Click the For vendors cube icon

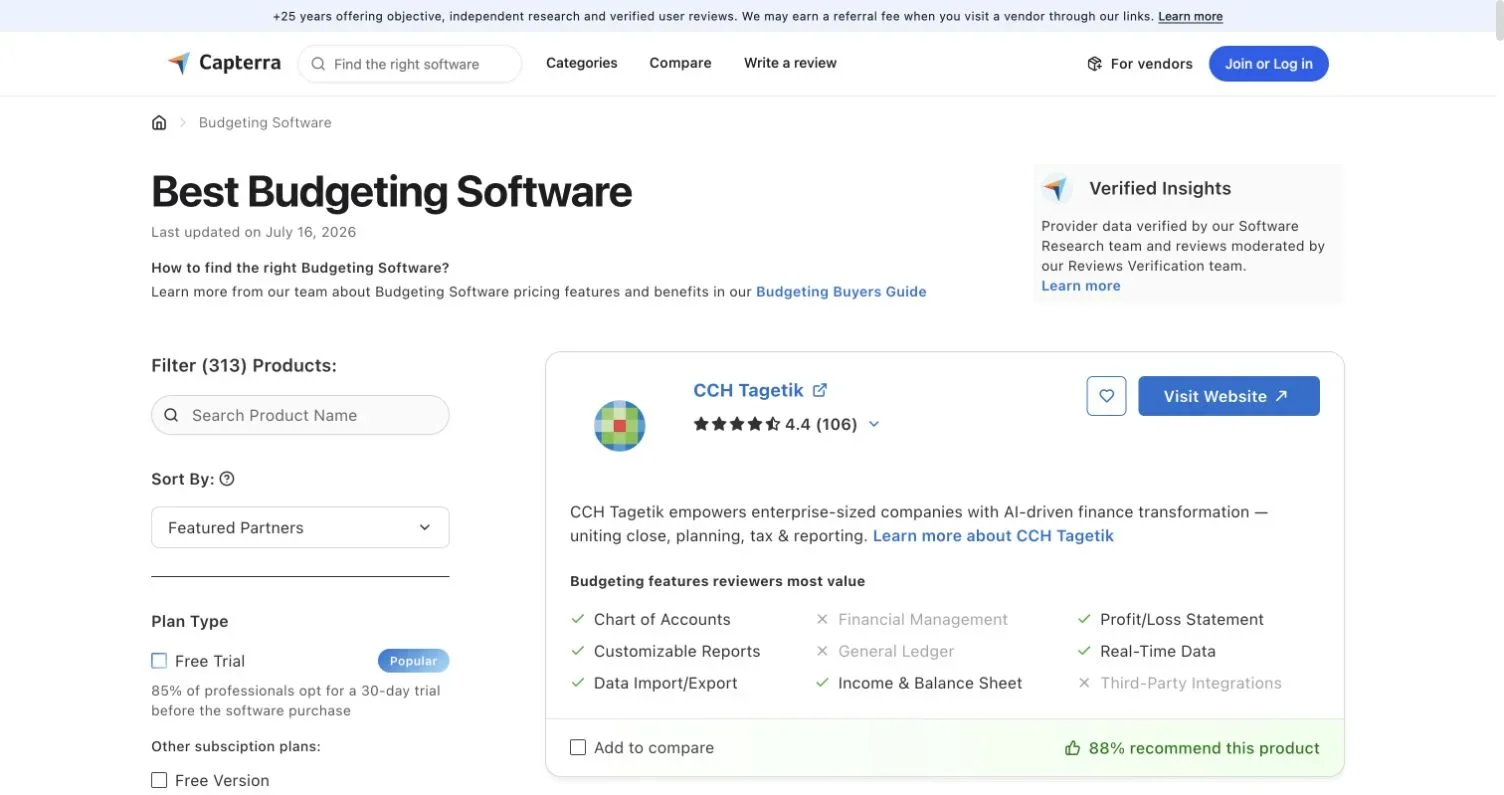[1094, 64]
